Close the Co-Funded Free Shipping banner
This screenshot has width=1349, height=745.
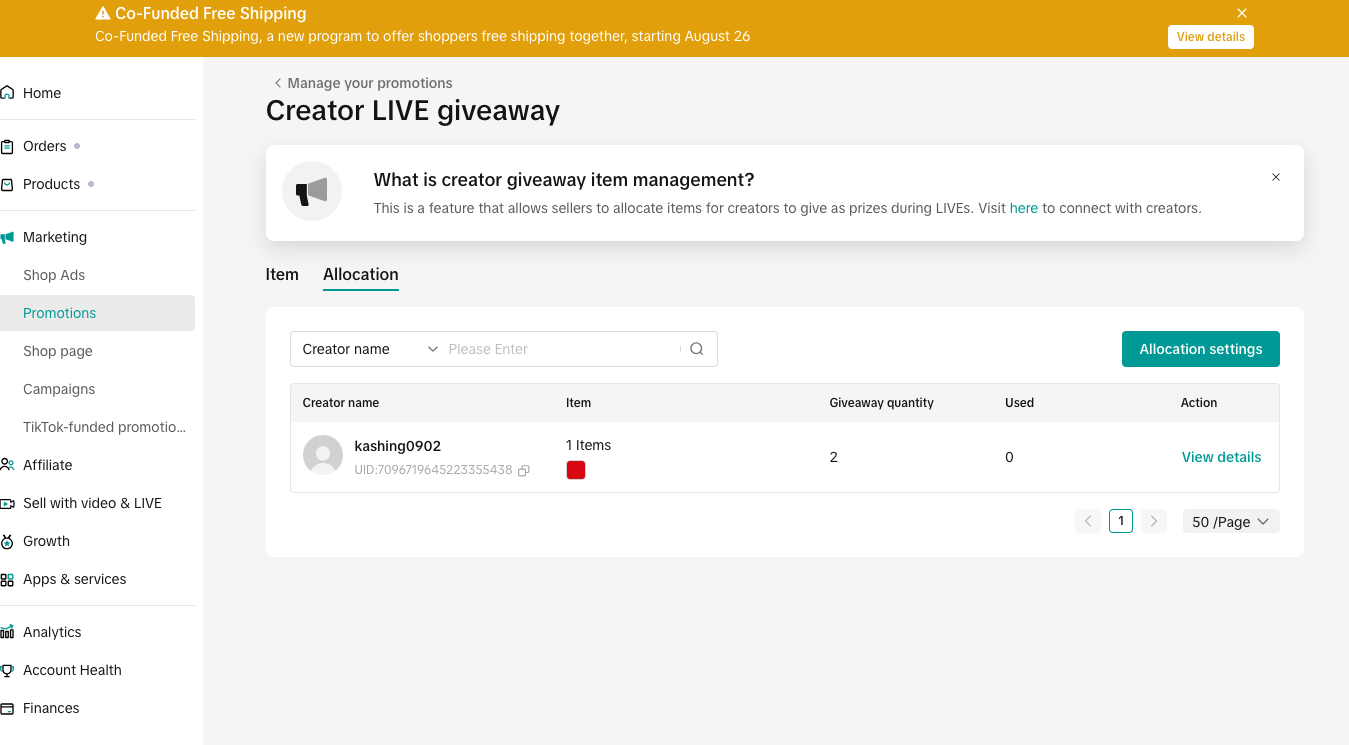click(1241, 13)
